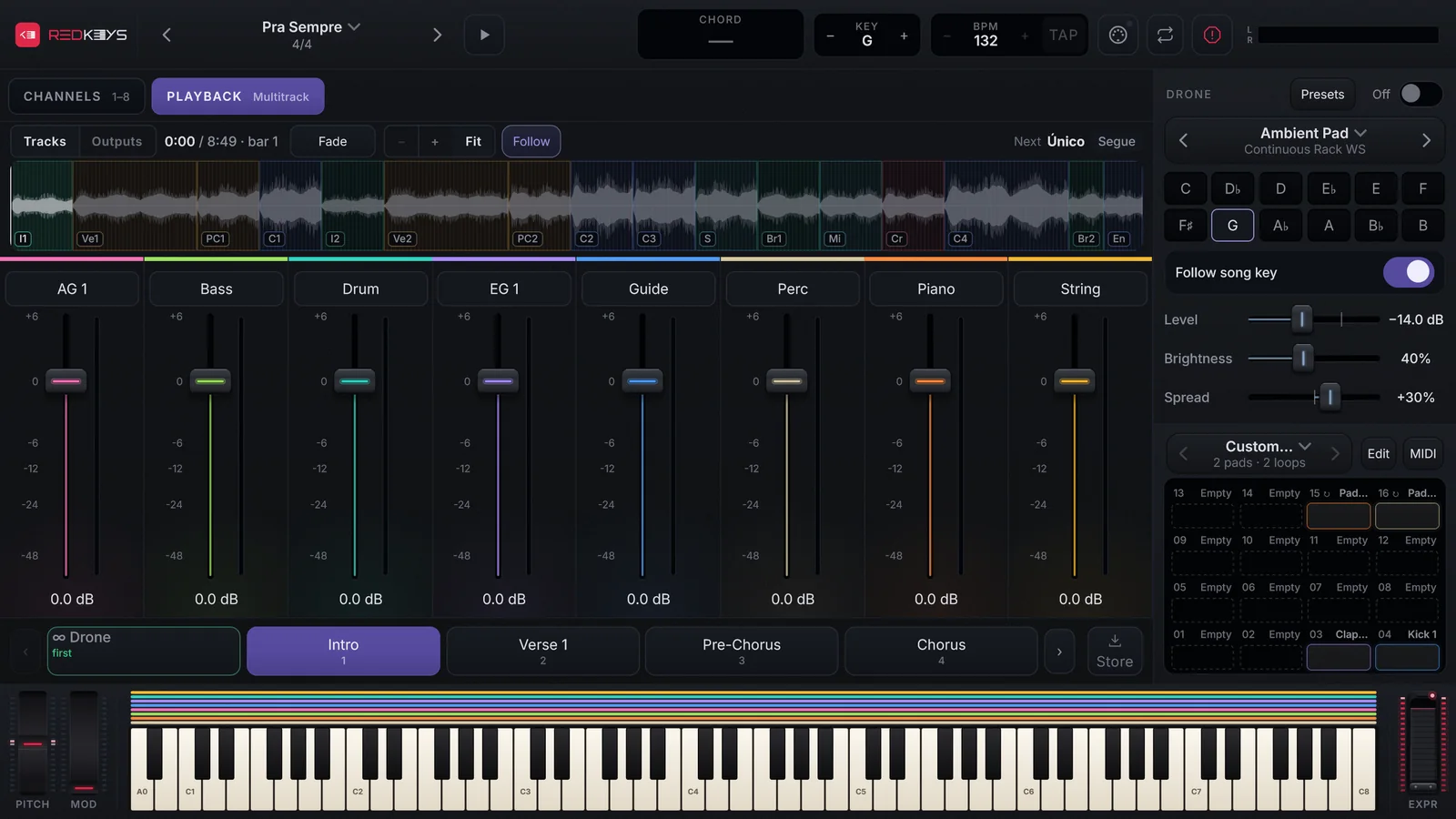1456x819 pixels.
Task: Open the MIDI settings button
Action: pos(1422,453)
